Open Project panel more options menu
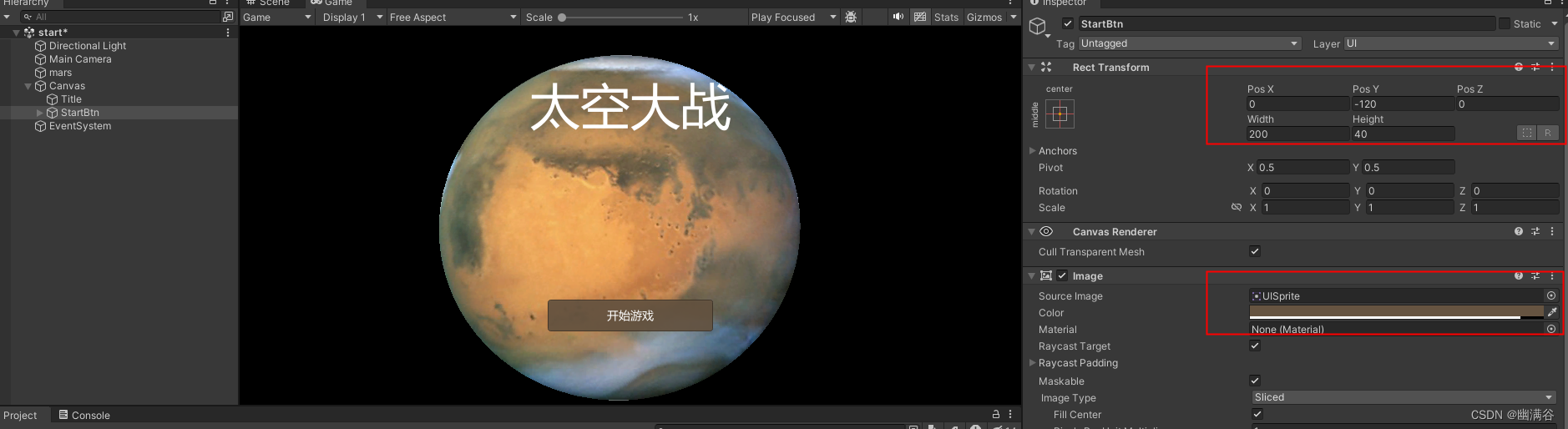The image size is (1568, 429). (1010, 414)
